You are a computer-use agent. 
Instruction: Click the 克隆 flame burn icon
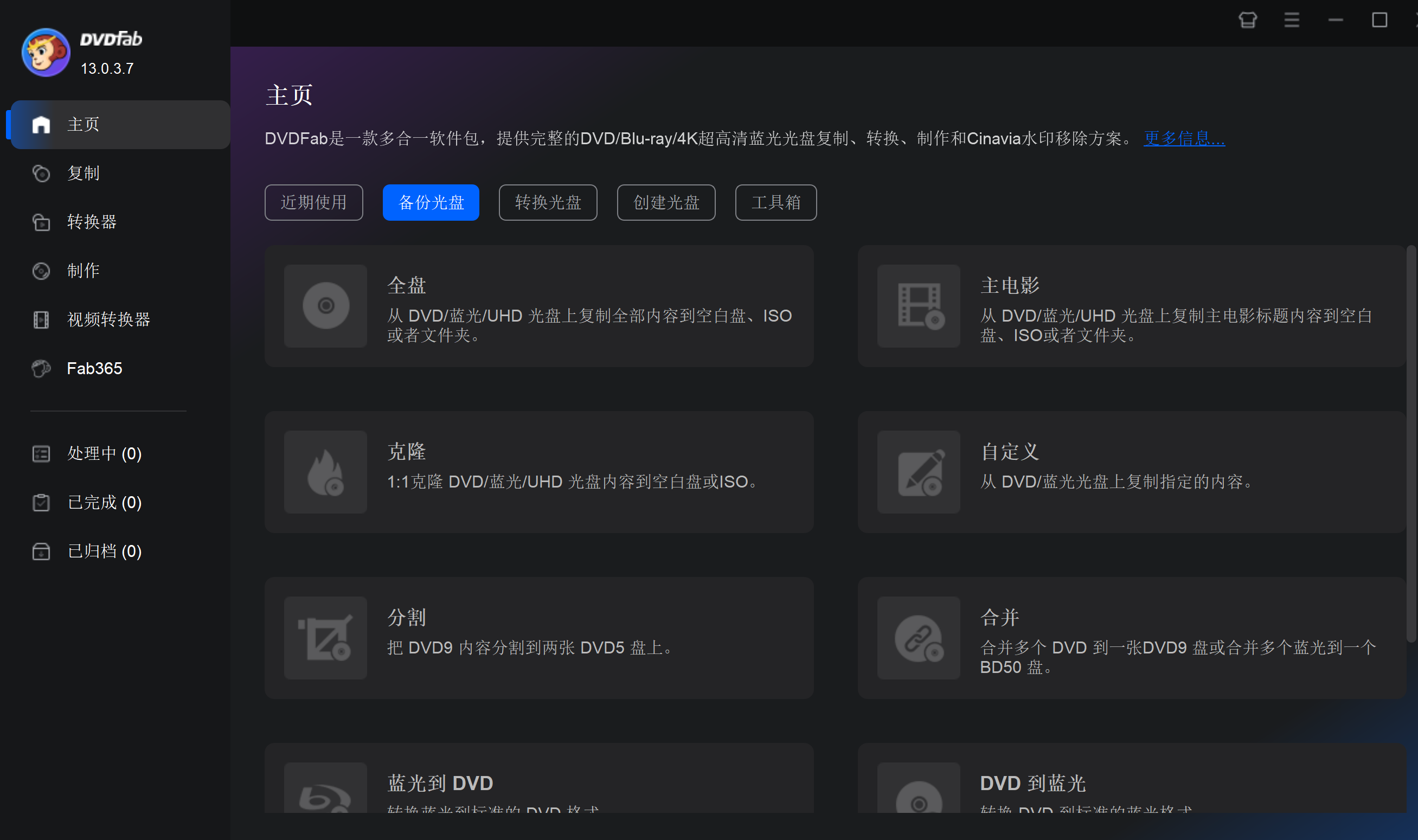[x=325, y=471]
